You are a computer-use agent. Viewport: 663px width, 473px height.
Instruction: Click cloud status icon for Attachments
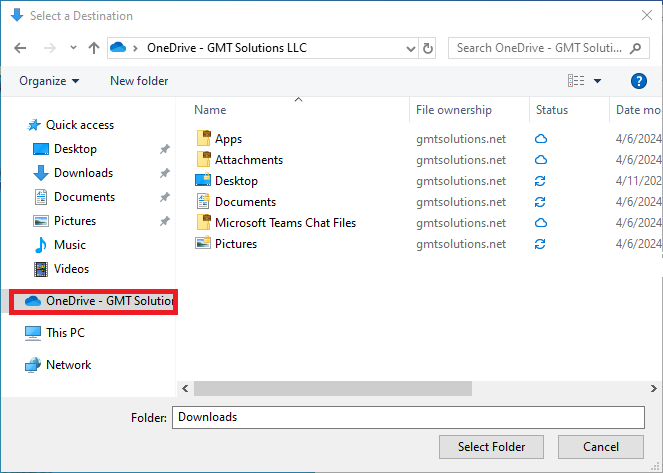(541, 160)
